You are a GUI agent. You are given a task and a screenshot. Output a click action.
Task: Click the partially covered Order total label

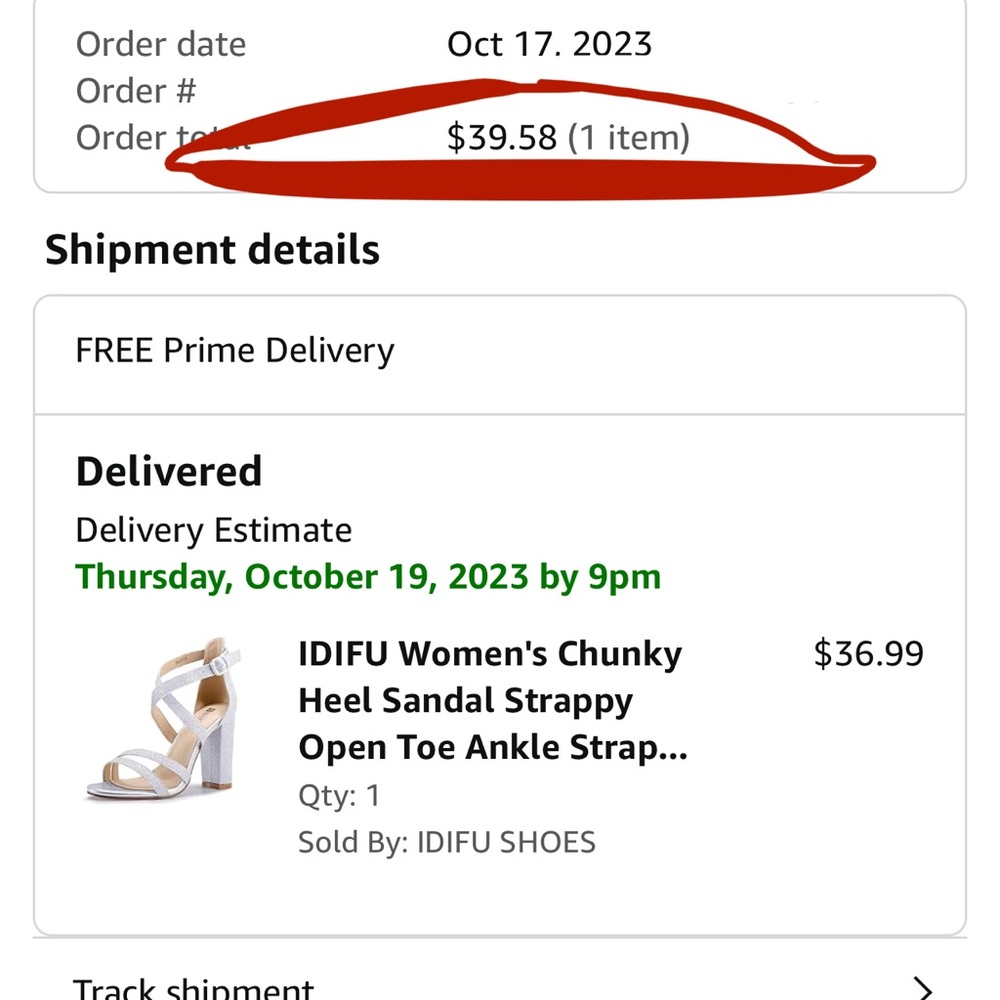click(121, 137)
